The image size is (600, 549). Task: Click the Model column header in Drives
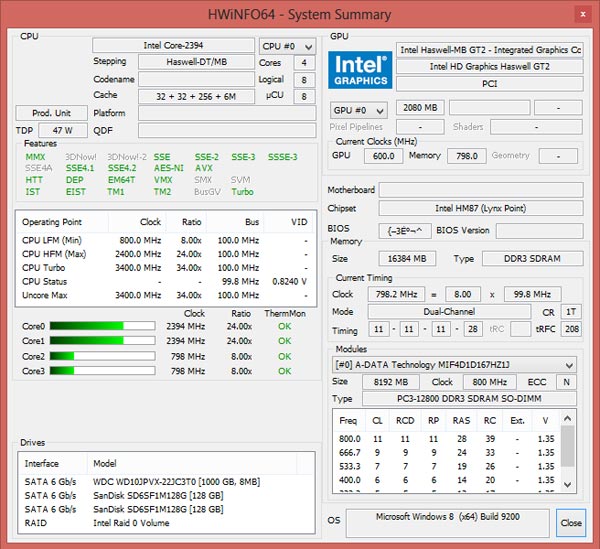(192, 464)
